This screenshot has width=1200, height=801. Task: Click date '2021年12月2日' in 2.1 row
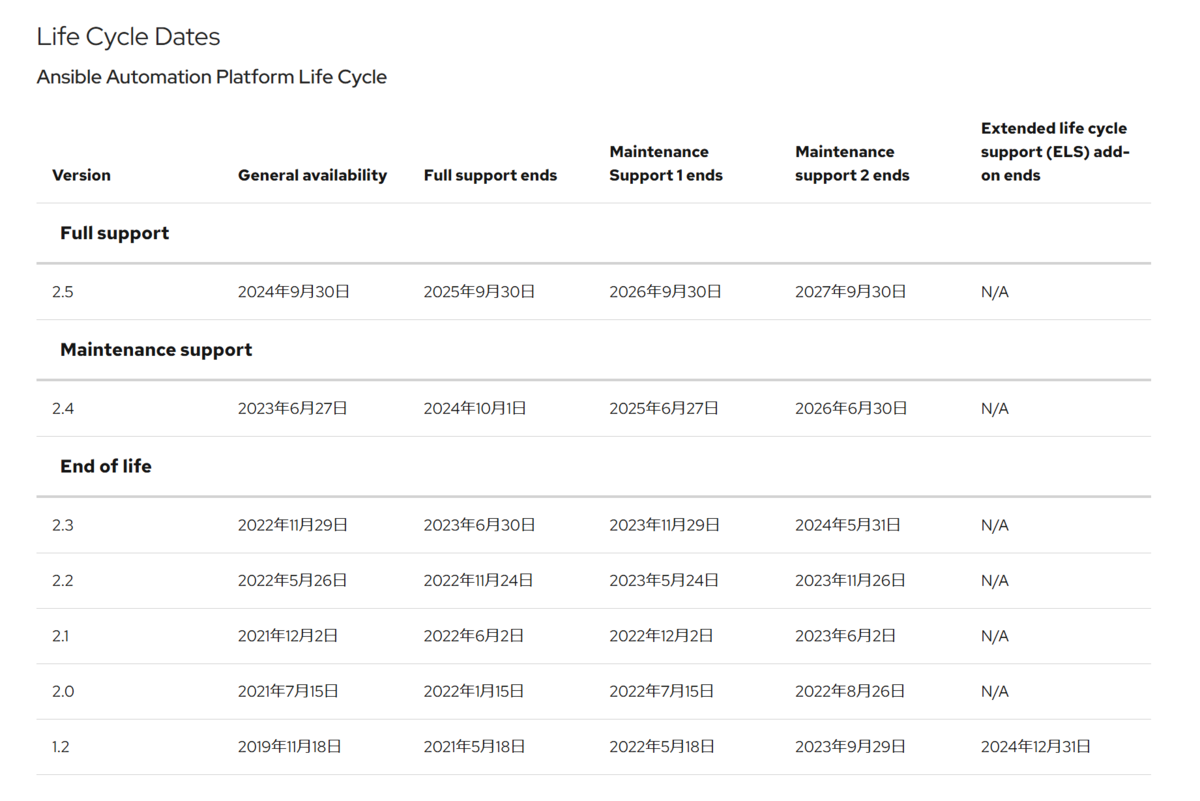(288, 636)
